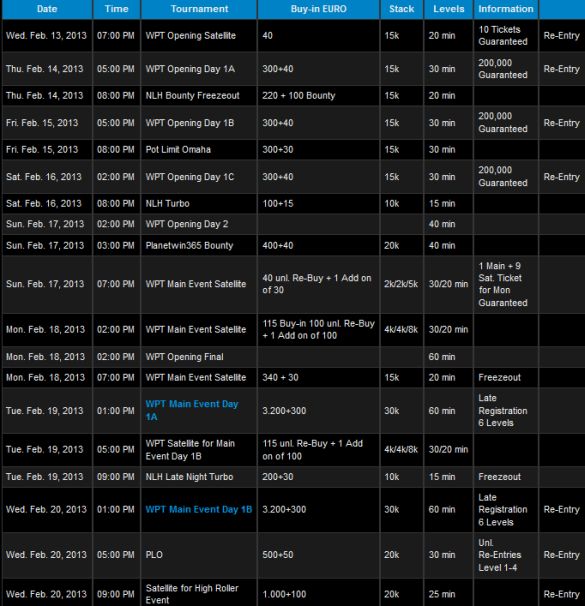585x606 pixels.
Task: Click '1 Main + 9 Sat. Ticket' info
Action: [x=503, y=284]
